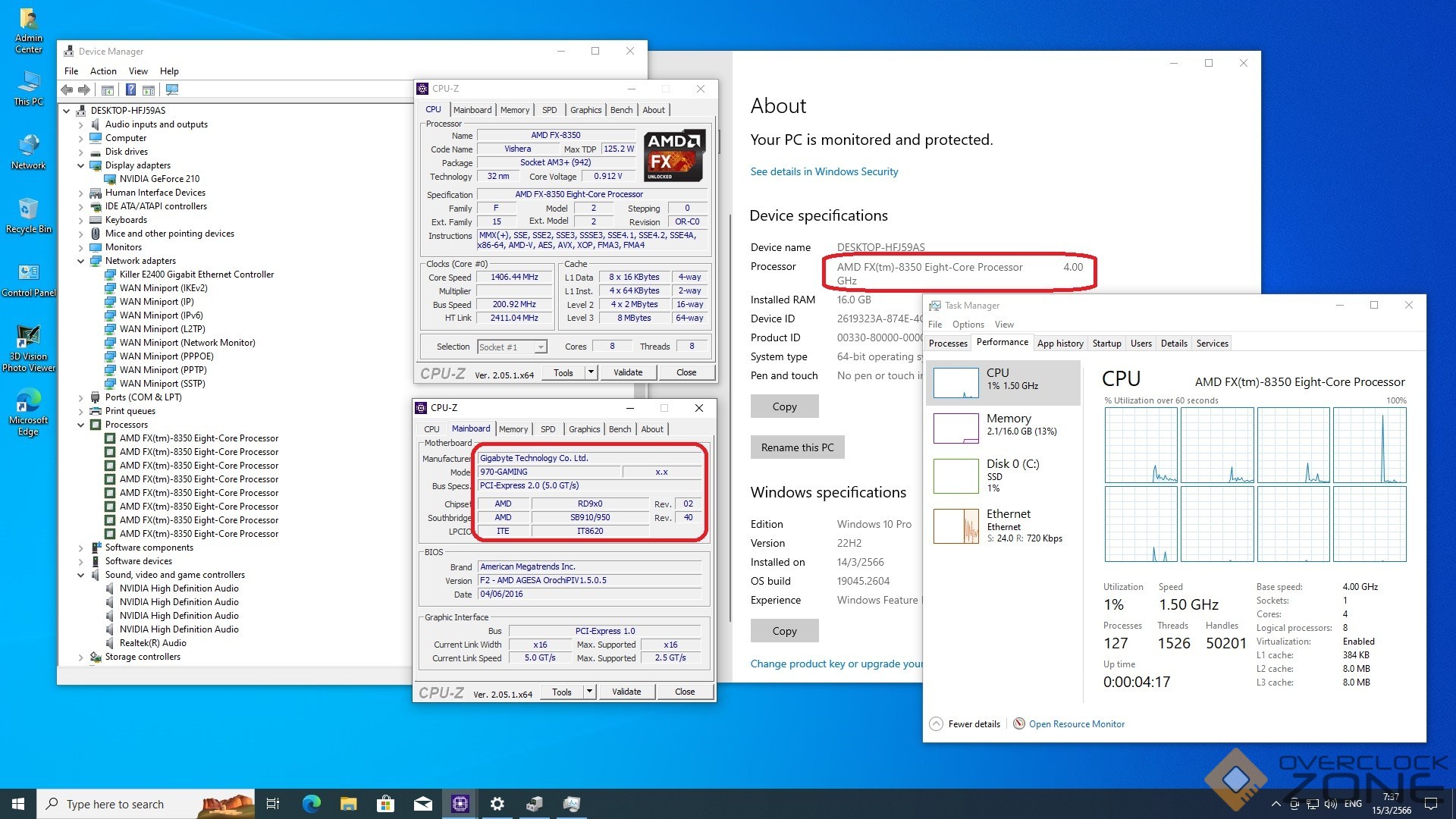This screenshot has height=819, width=1456.
Task: Expand the Storage controllers node
Action: pyautogui.click(x=81, y=657)
